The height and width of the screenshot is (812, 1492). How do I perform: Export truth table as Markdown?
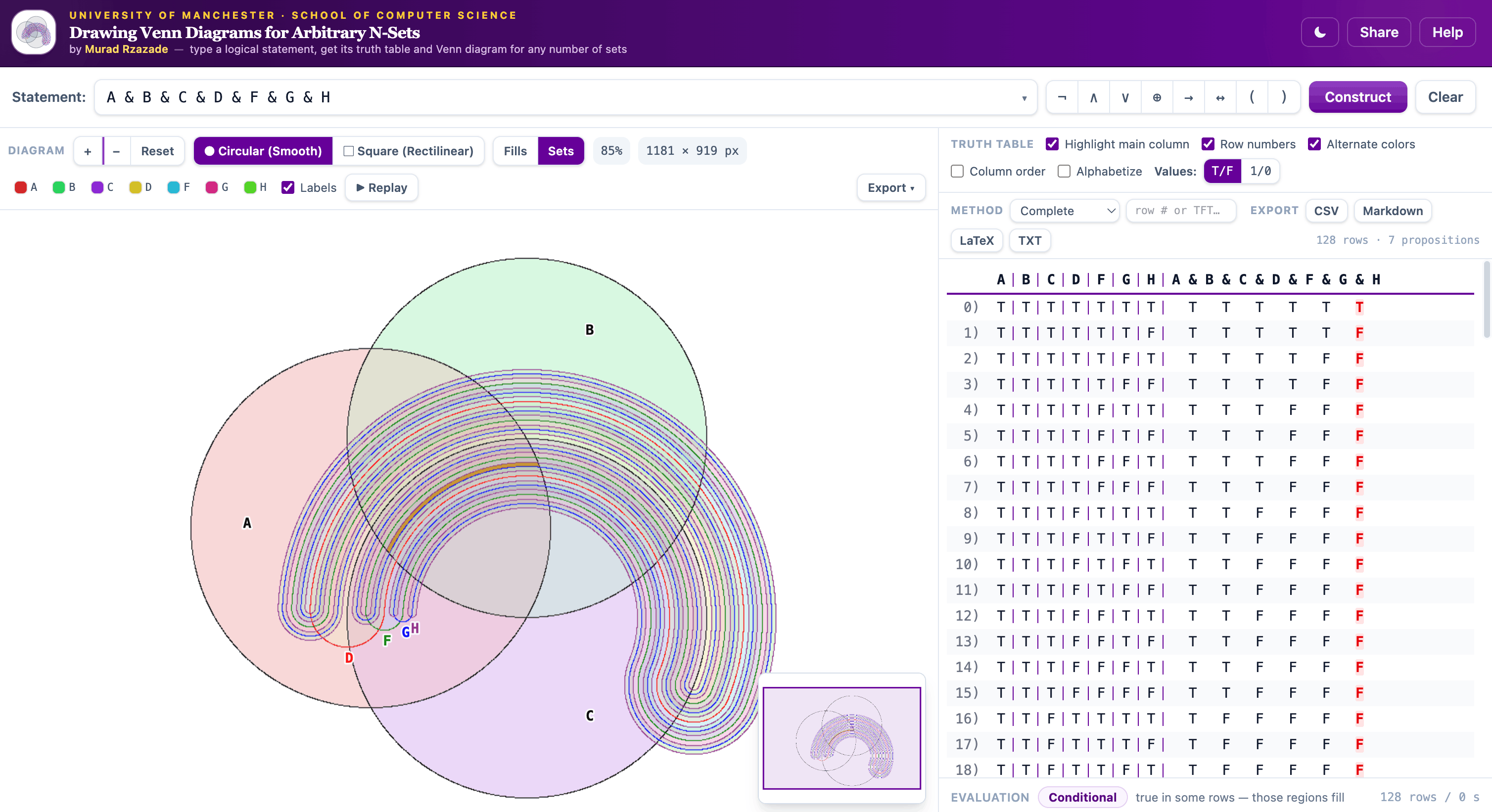[1393, 211]
